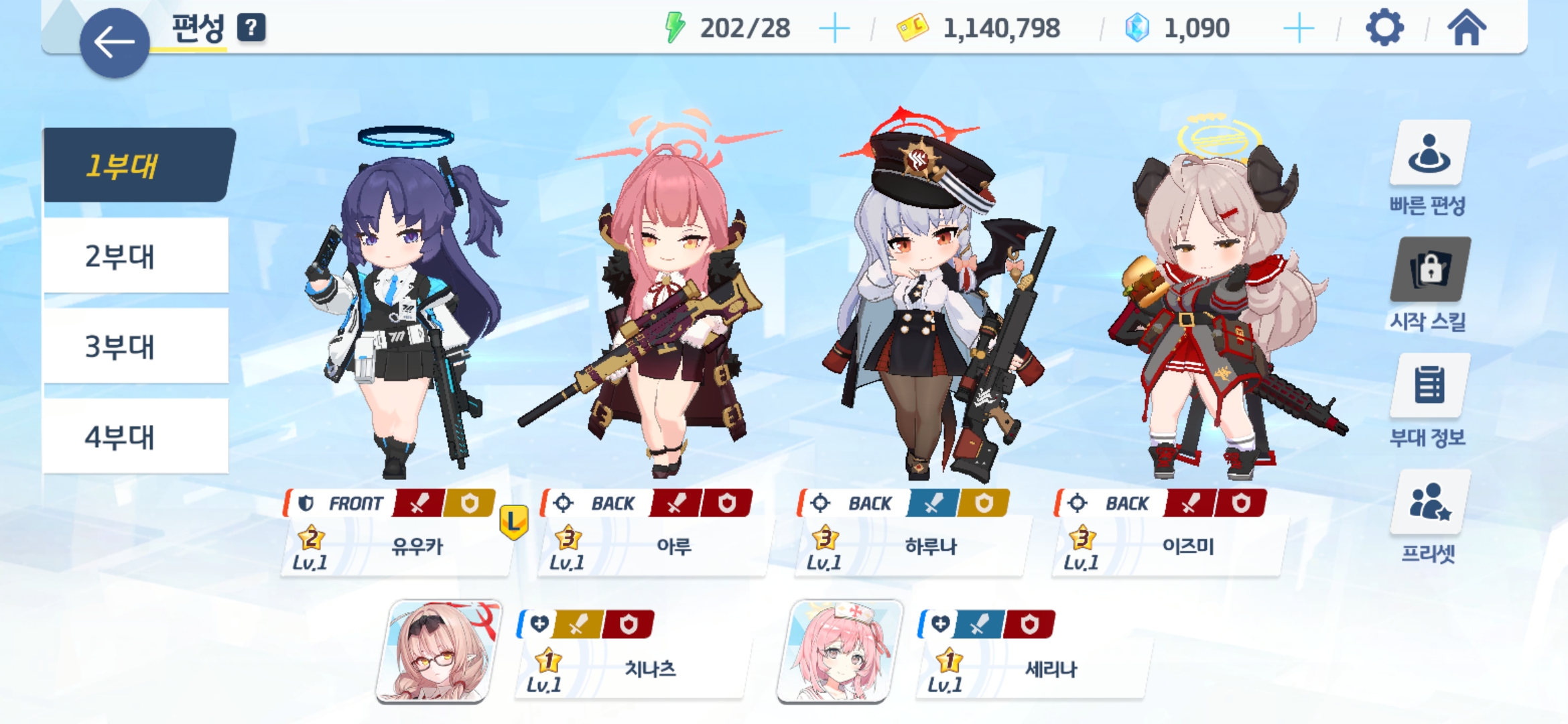The image size is (1568, 724).
Task: Select the 아루 BACK striker slot
Action: pyautogui.click(x=653, y=532)
